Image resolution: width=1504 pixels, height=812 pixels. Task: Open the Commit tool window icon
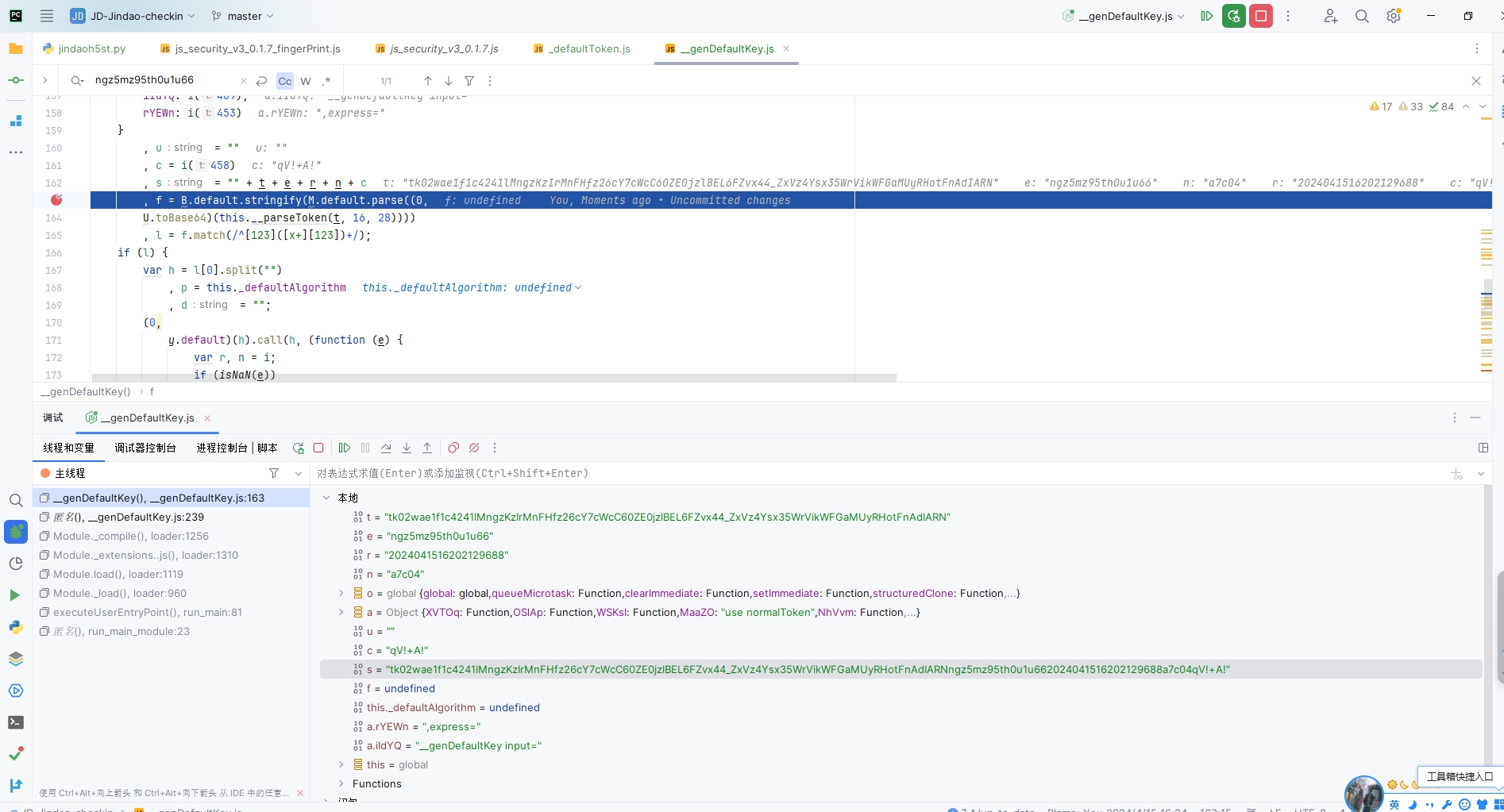pos(15,80)
